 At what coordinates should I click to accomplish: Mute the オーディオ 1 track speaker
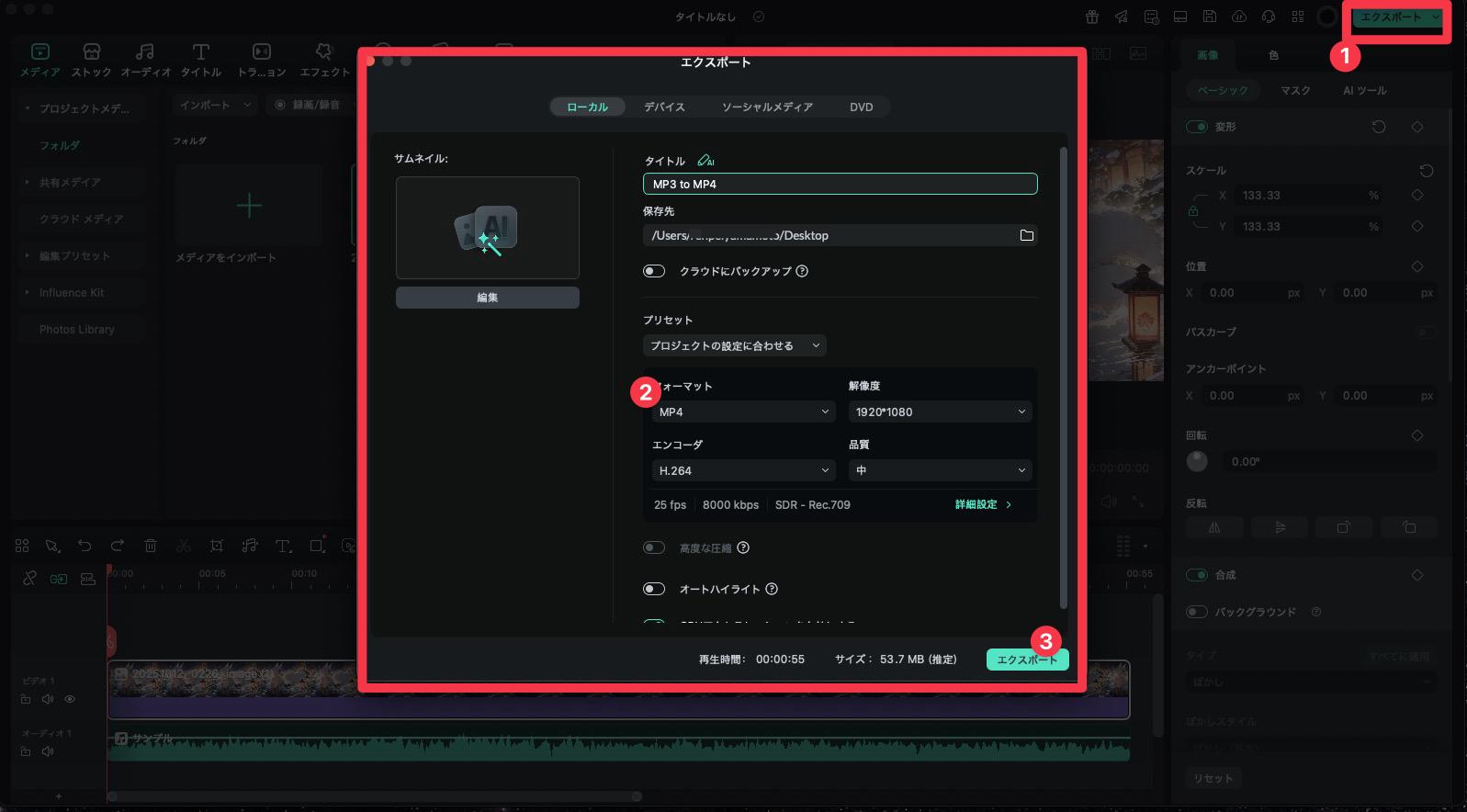click(48, 751)
